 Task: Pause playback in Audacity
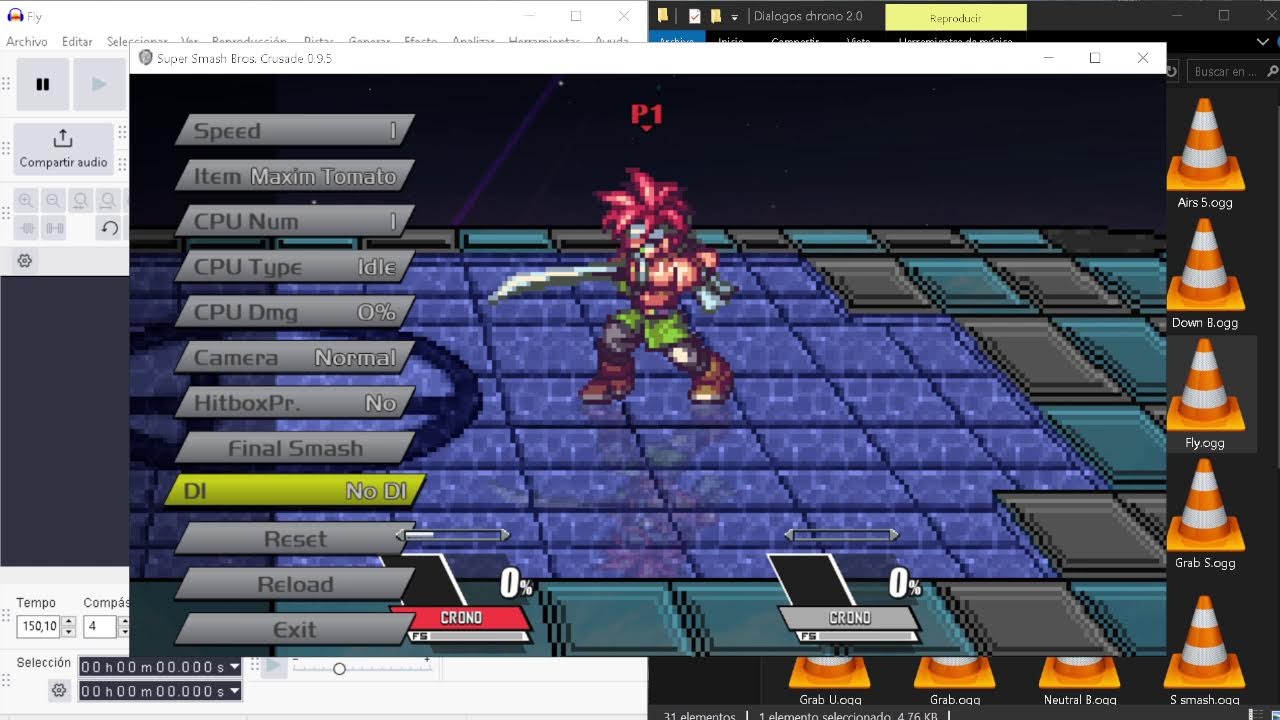pos(43,84)
